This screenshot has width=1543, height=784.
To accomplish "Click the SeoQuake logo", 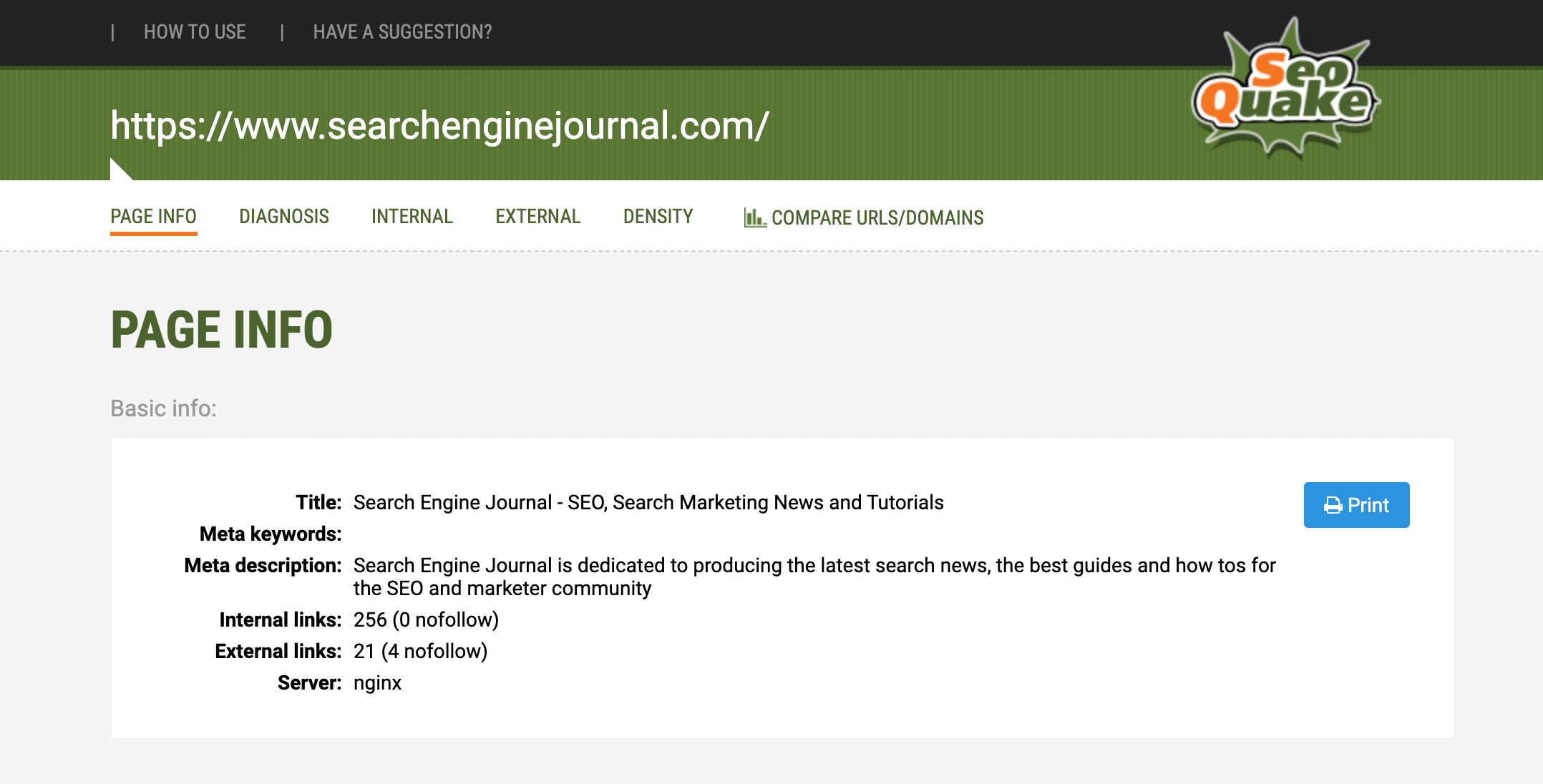I will [1285, 89].
